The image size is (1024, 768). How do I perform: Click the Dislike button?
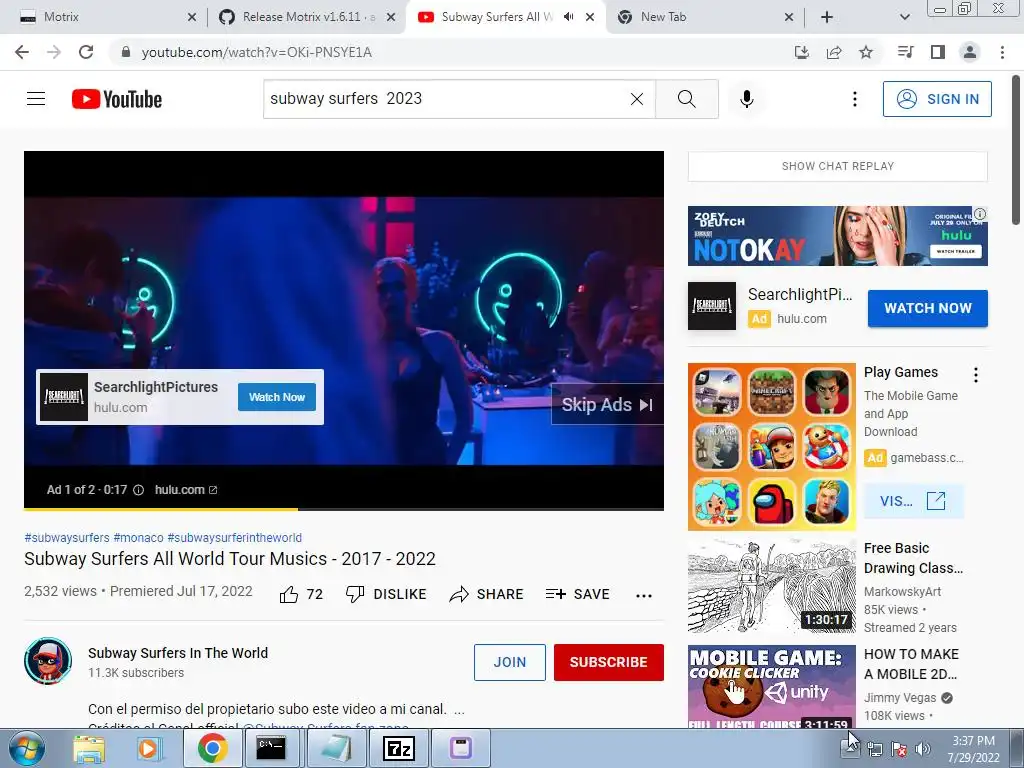(385, 594)
